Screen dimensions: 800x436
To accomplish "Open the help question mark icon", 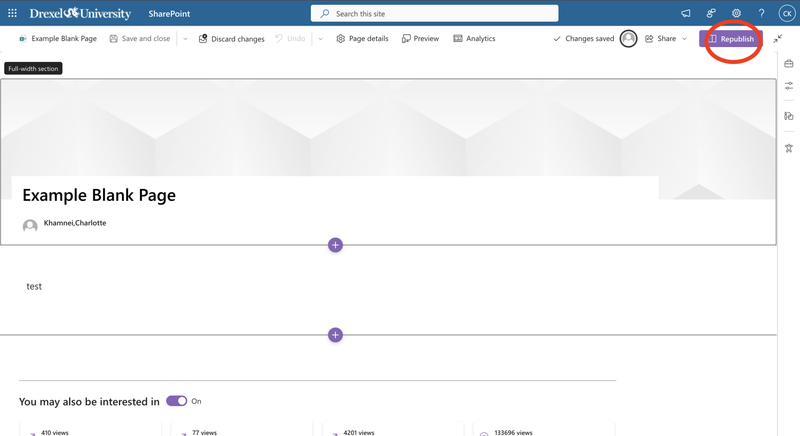I will (x=761, y=14).
